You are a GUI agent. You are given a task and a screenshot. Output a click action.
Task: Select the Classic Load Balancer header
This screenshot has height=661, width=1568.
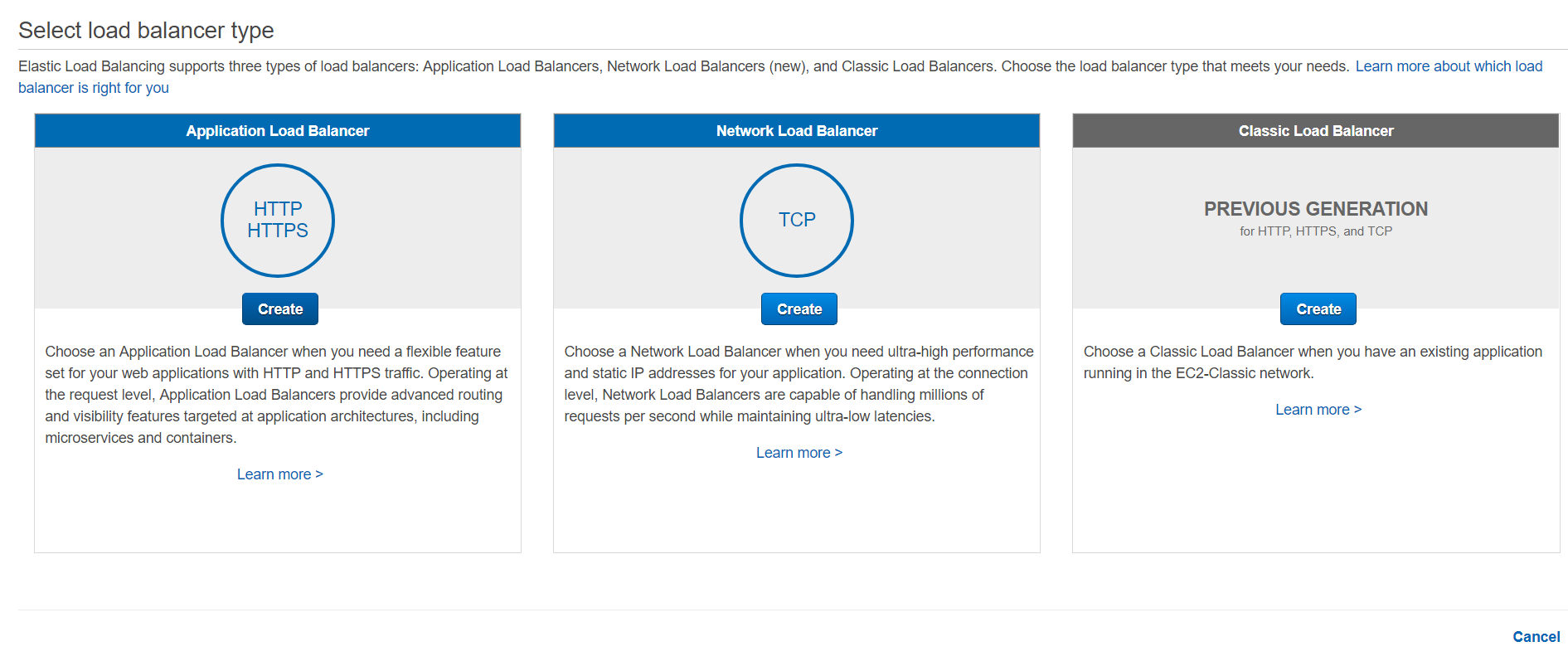pos(1316,131)
